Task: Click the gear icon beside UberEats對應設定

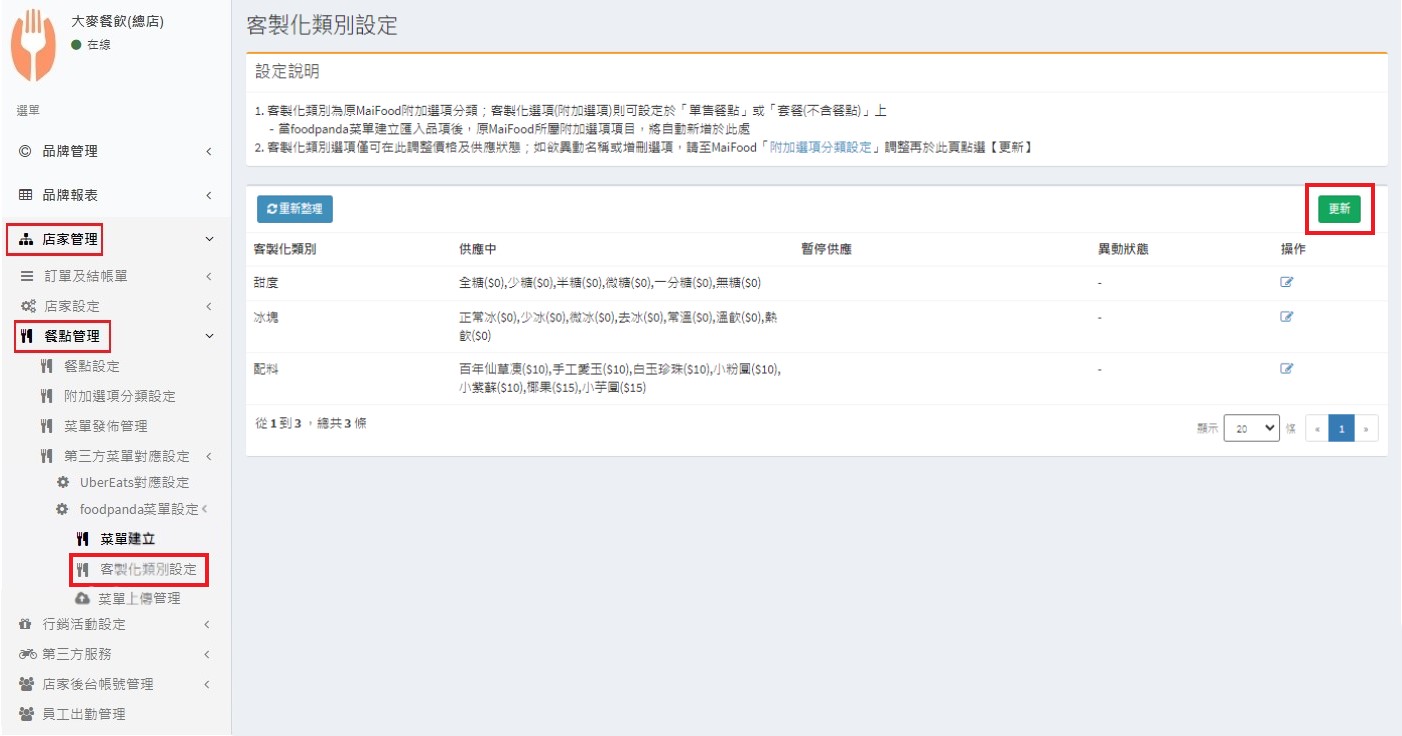Action: tap(63, 482)
